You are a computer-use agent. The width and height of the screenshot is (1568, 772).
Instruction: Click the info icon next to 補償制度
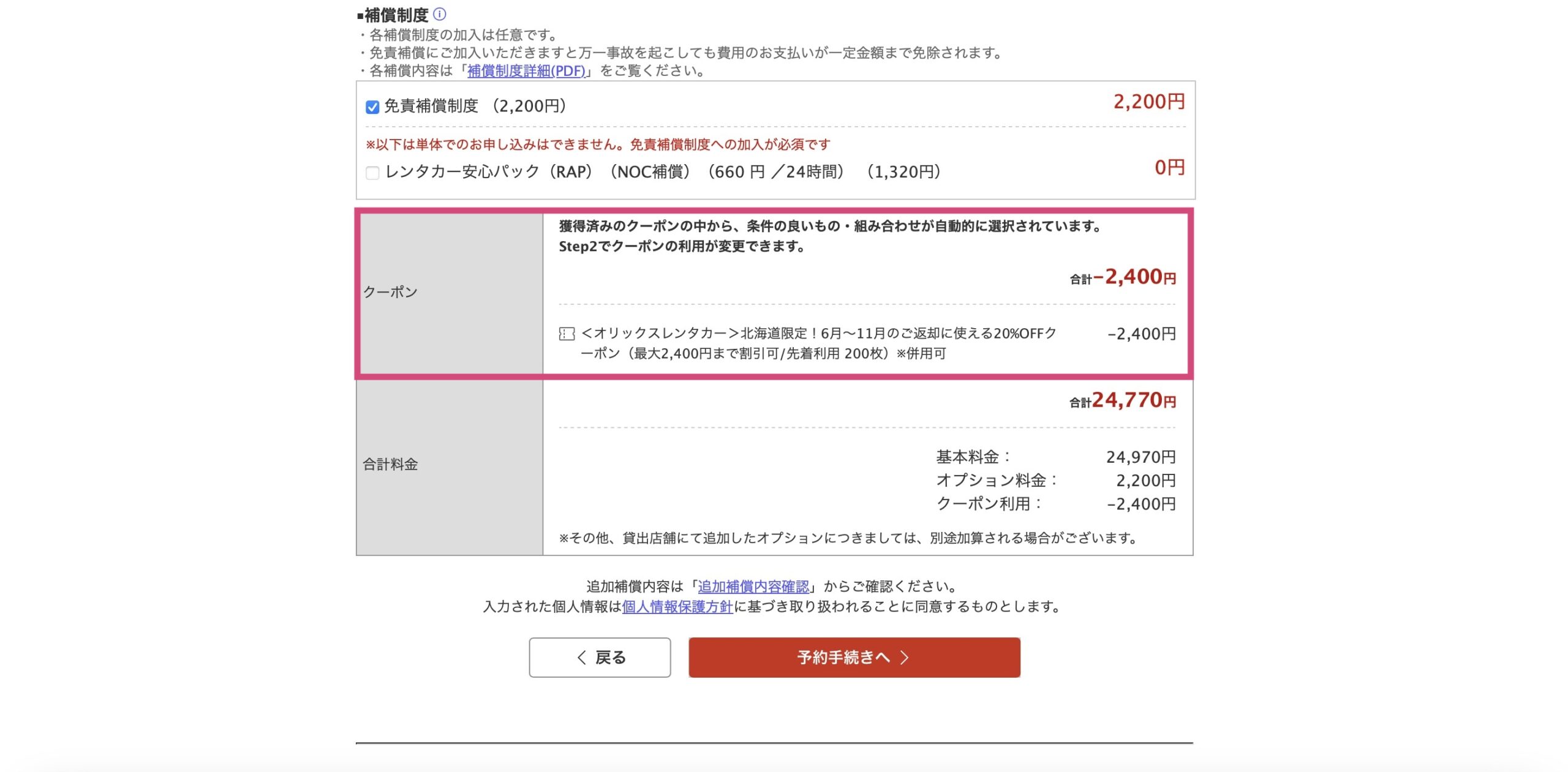pos(440,13)
